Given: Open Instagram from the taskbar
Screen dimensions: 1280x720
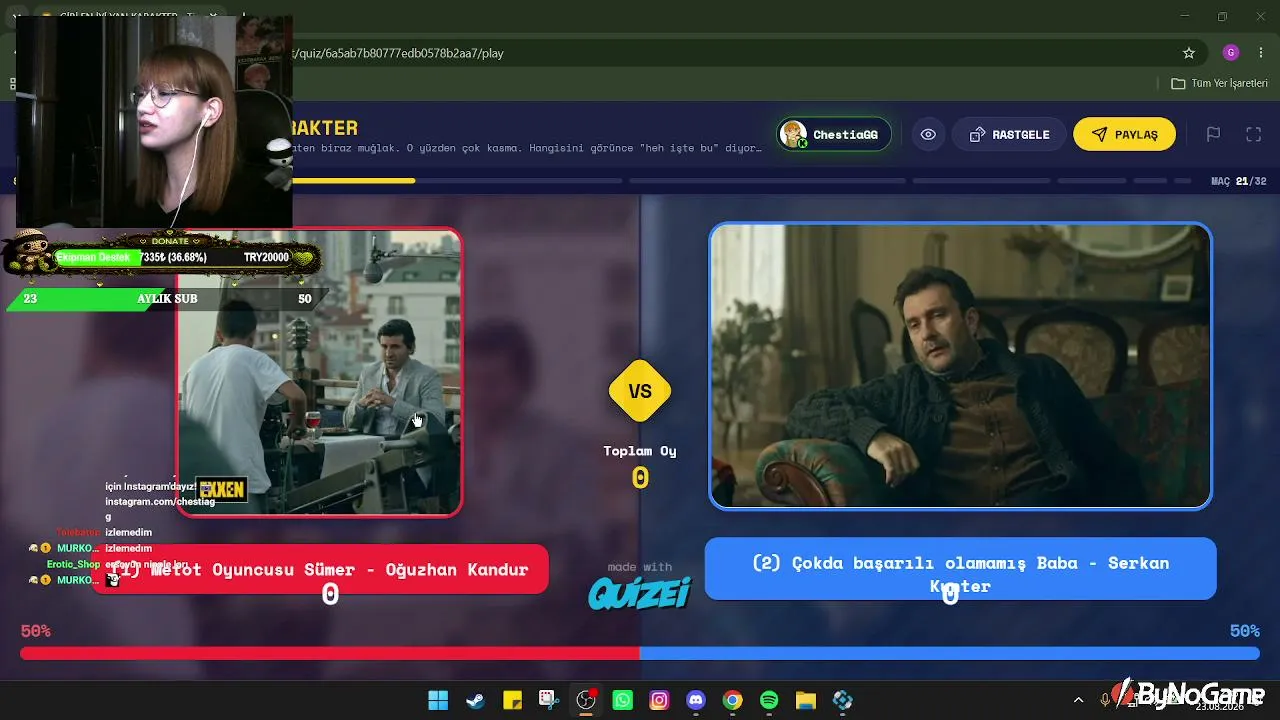Looking at the screenshot, I should (659, 700).
